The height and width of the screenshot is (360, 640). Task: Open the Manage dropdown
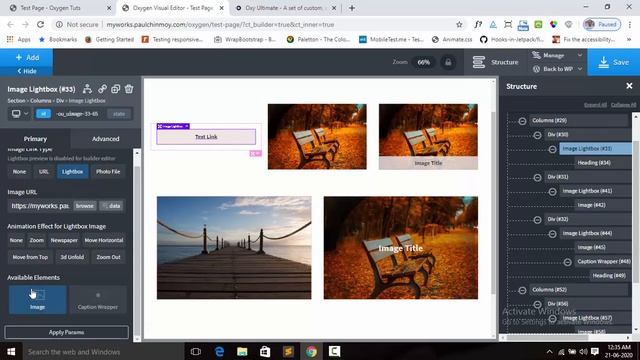pyautogui.click(x=557, y=55)
